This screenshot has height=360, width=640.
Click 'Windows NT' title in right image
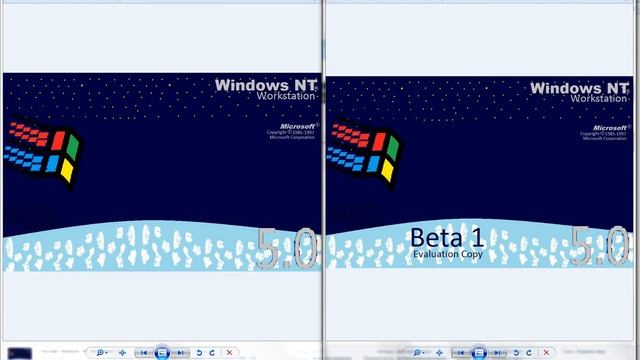coord(579,88)
